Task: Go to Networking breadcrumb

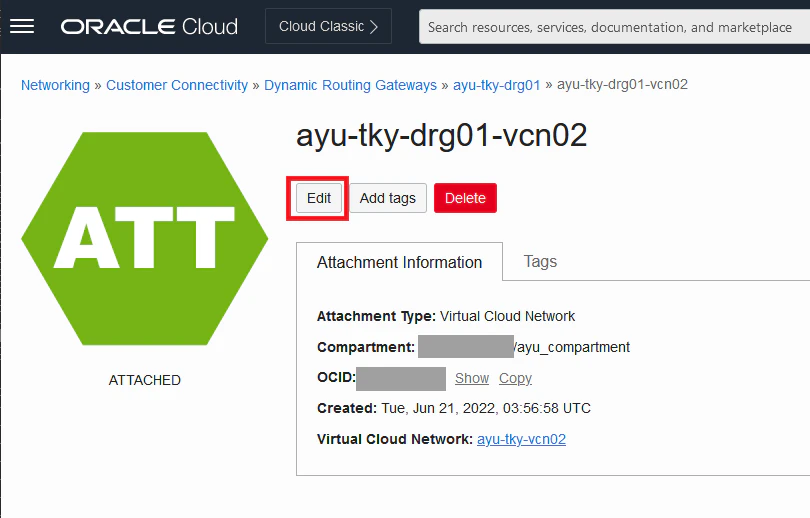Action: 55,85
